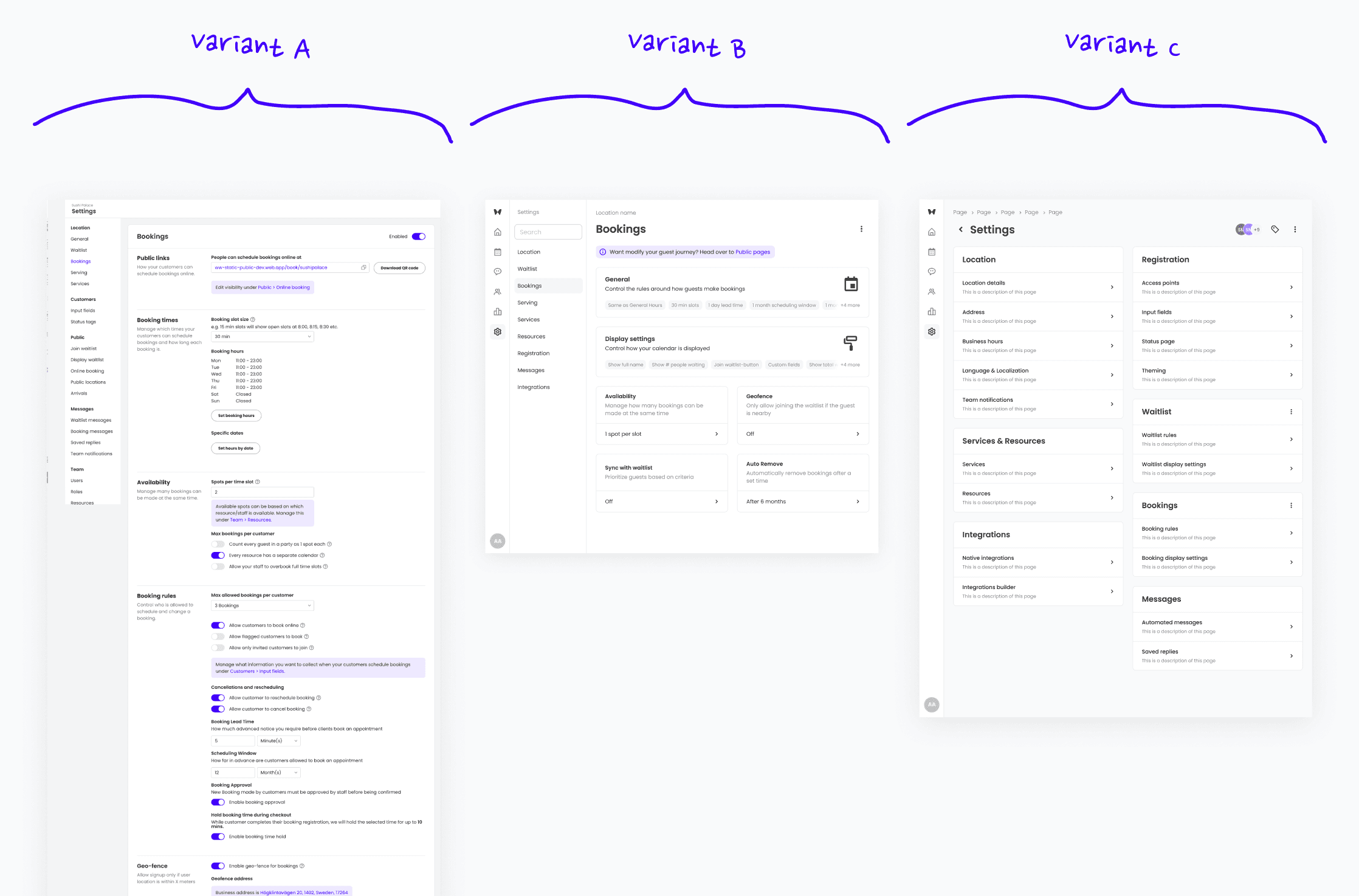Open Online booking in Variant A sidebar
This screenshot has width=1359, height=896.
coord(87,371)
